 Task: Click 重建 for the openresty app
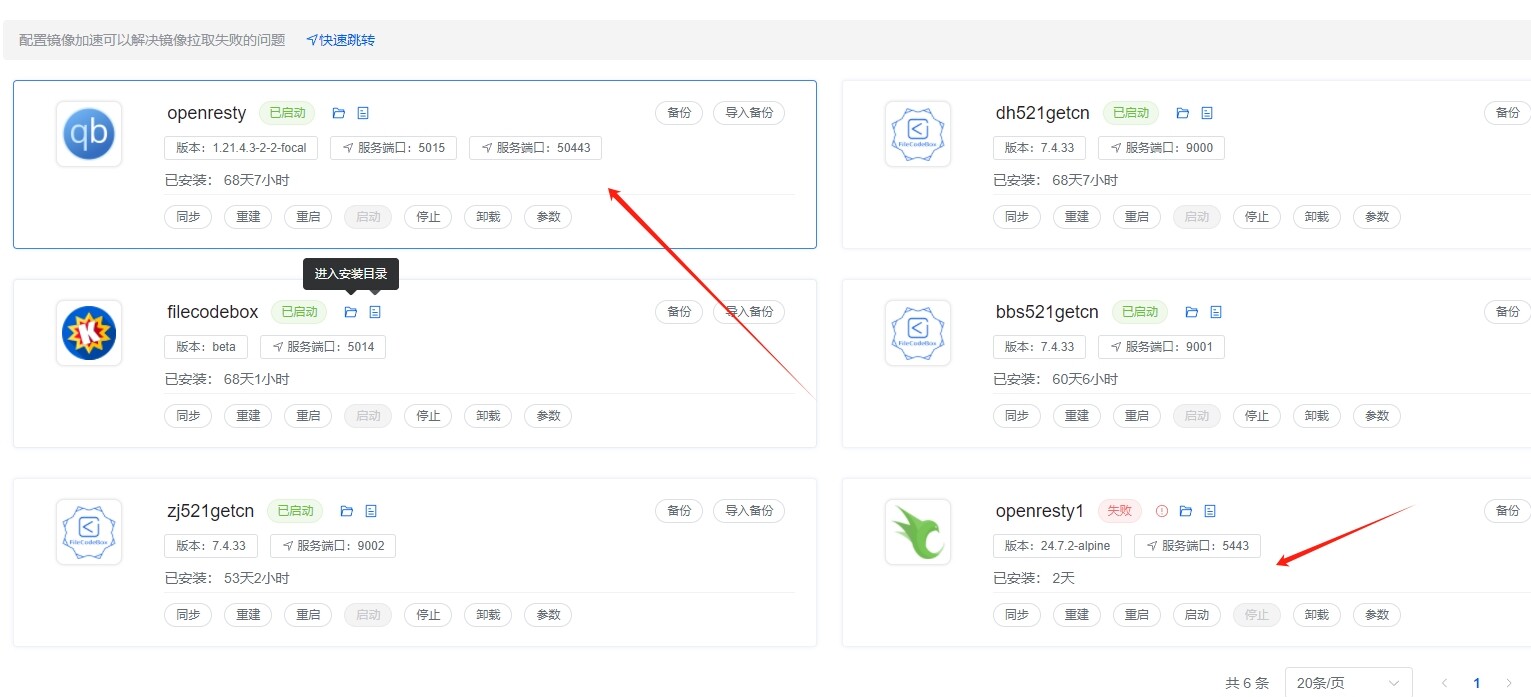(x=248, y=217)
